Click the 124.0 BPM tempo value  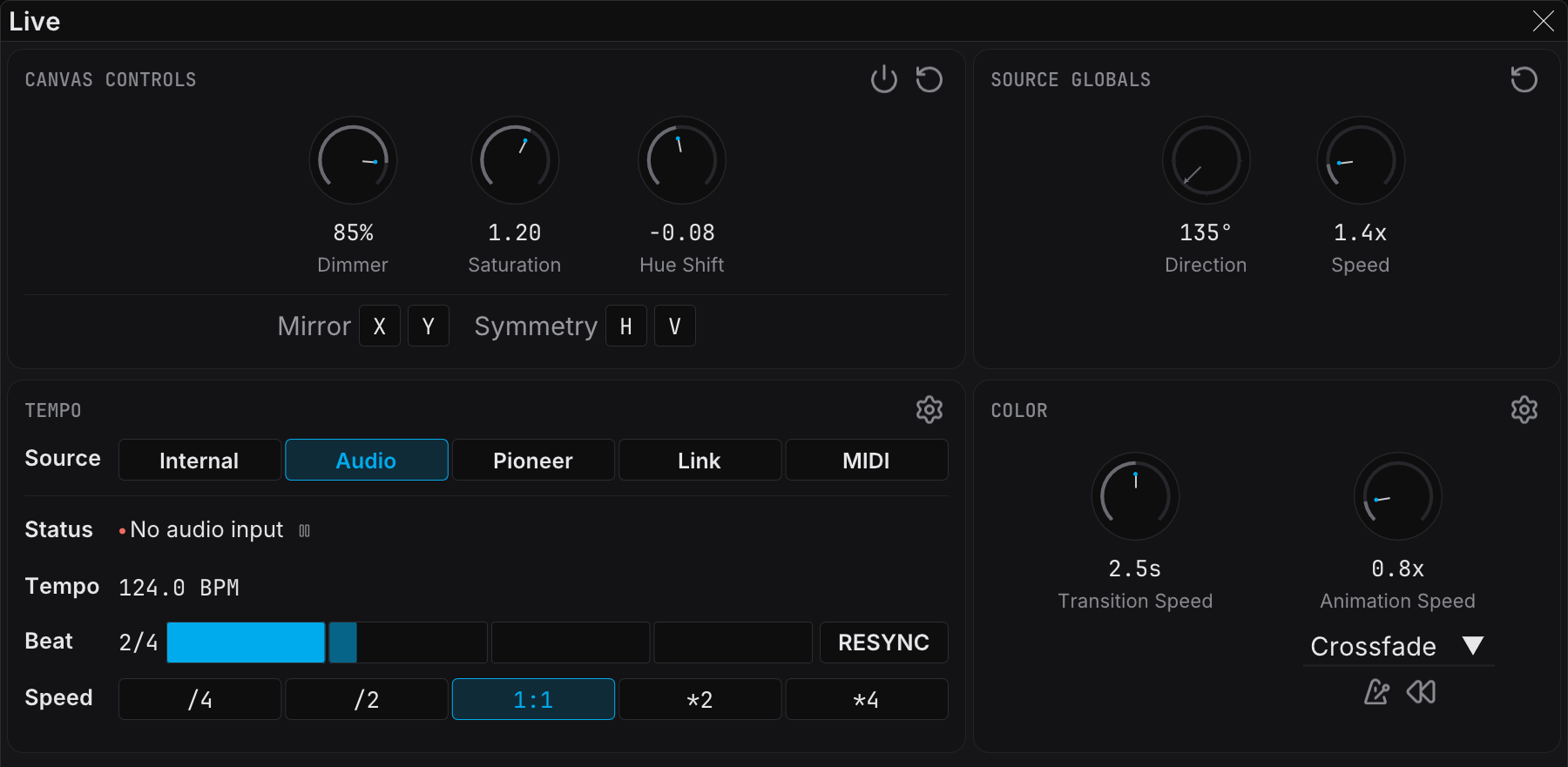pyautogui.click(x=179, y=588)
